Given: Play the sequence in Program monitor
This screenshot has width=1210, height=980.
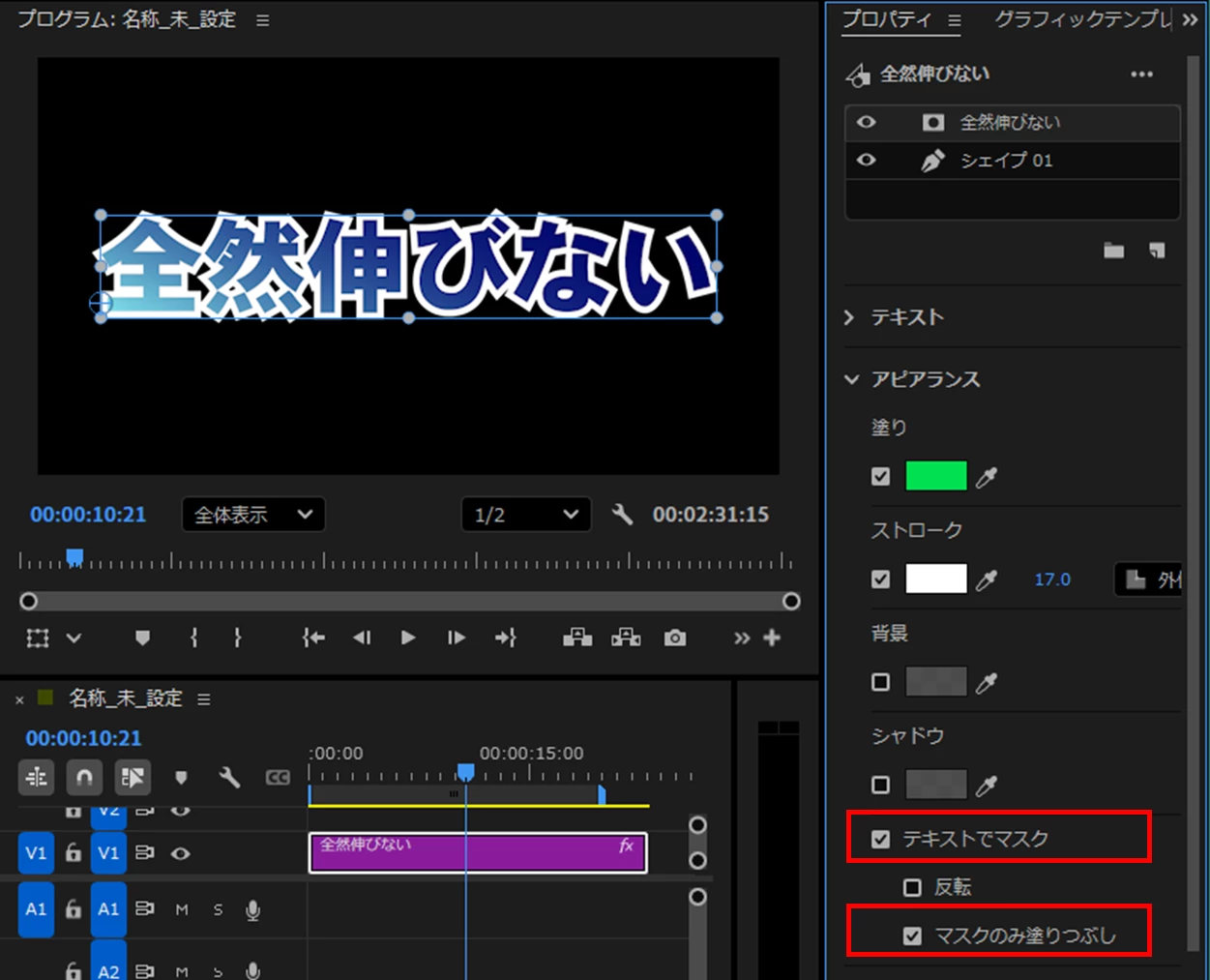Looking at the screenshot, I should pyautogui.click(x=408, y=638).
